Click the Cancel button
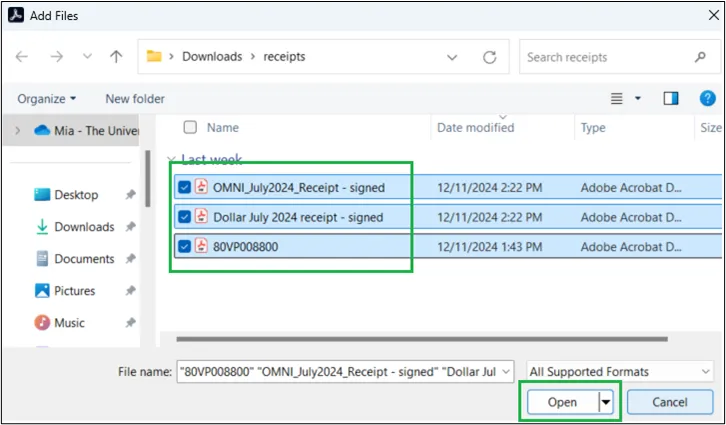Screen dimensions: 726x425 (x=669, y=402)
